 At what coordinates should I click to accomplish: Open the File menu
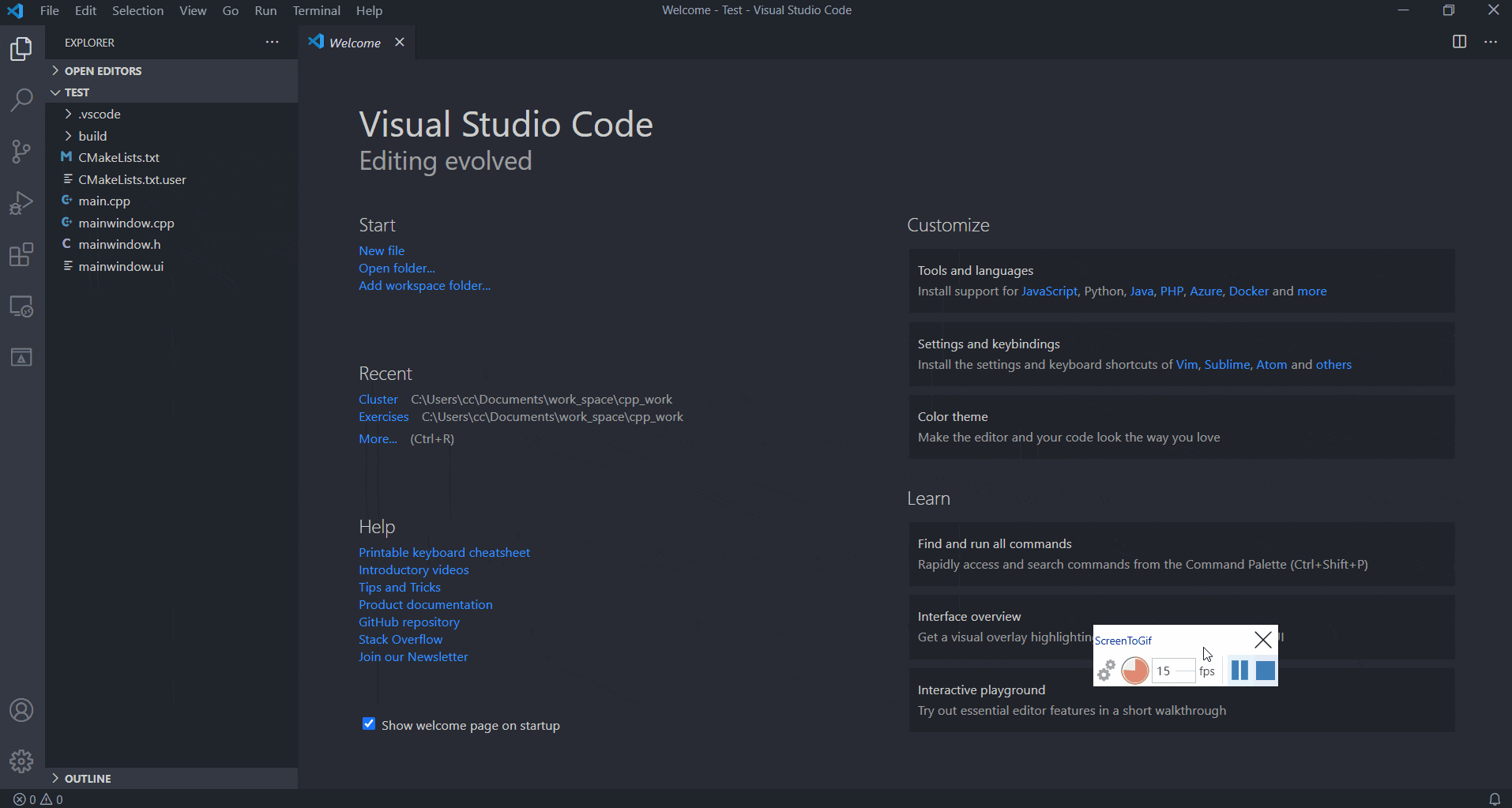(x=50, y=10)
